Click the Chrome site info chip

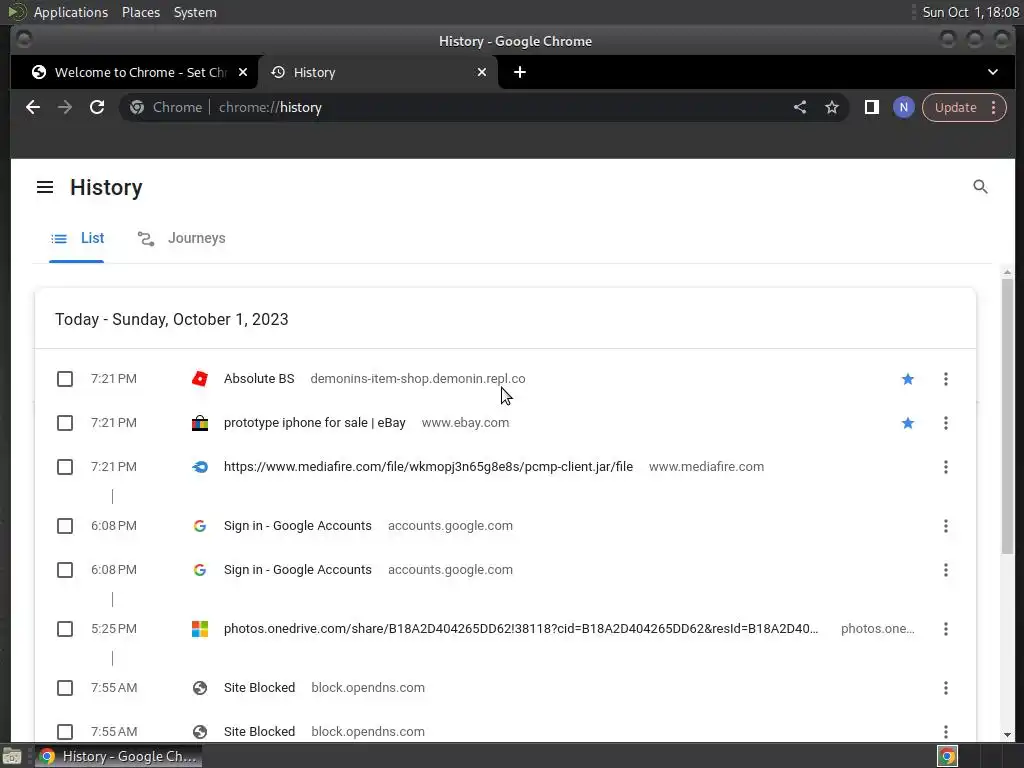coord(167,107)
